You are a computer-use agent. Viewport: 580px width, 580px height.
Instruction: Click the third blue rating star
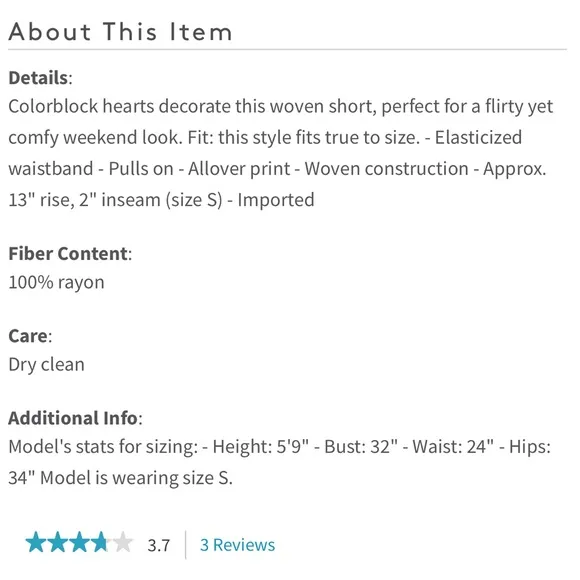(80, 543)
